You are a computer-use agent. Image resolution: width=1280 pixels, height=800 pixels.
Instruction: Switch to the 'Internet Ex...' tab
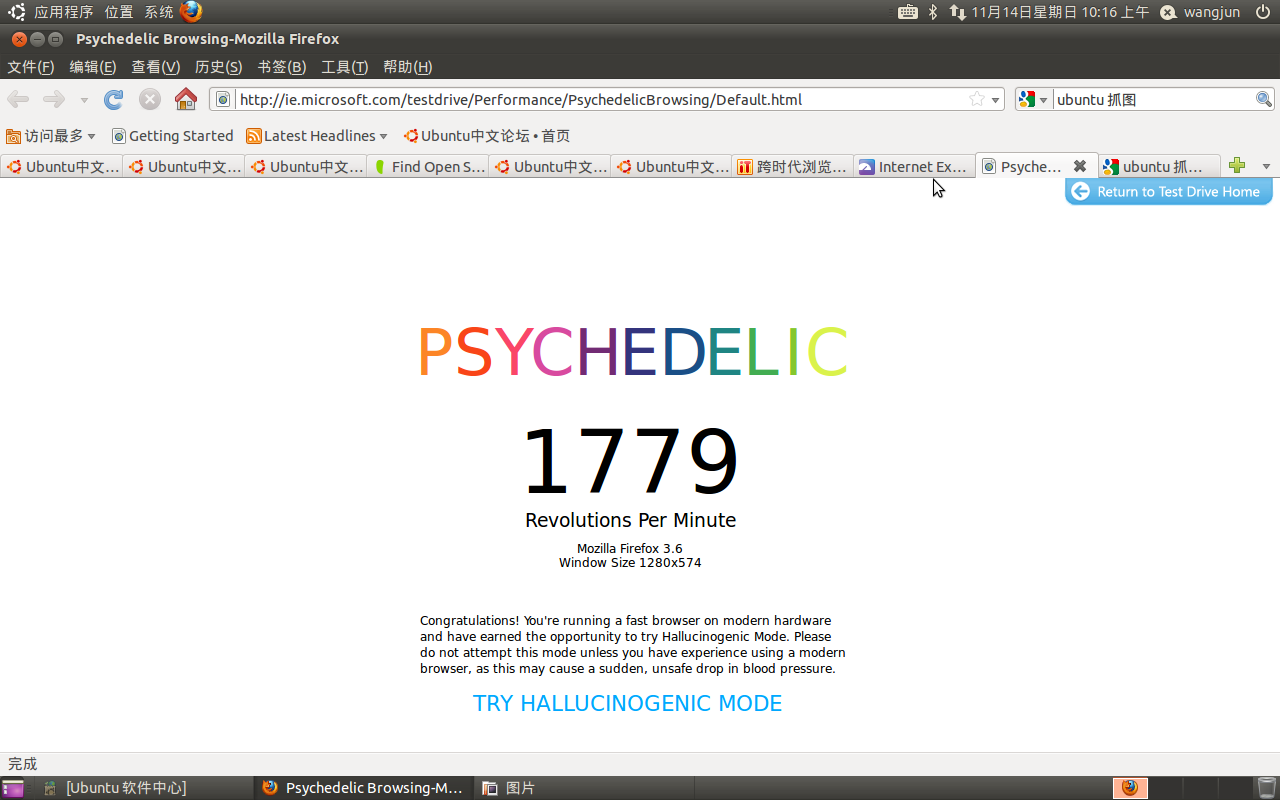tap(915, 166)
